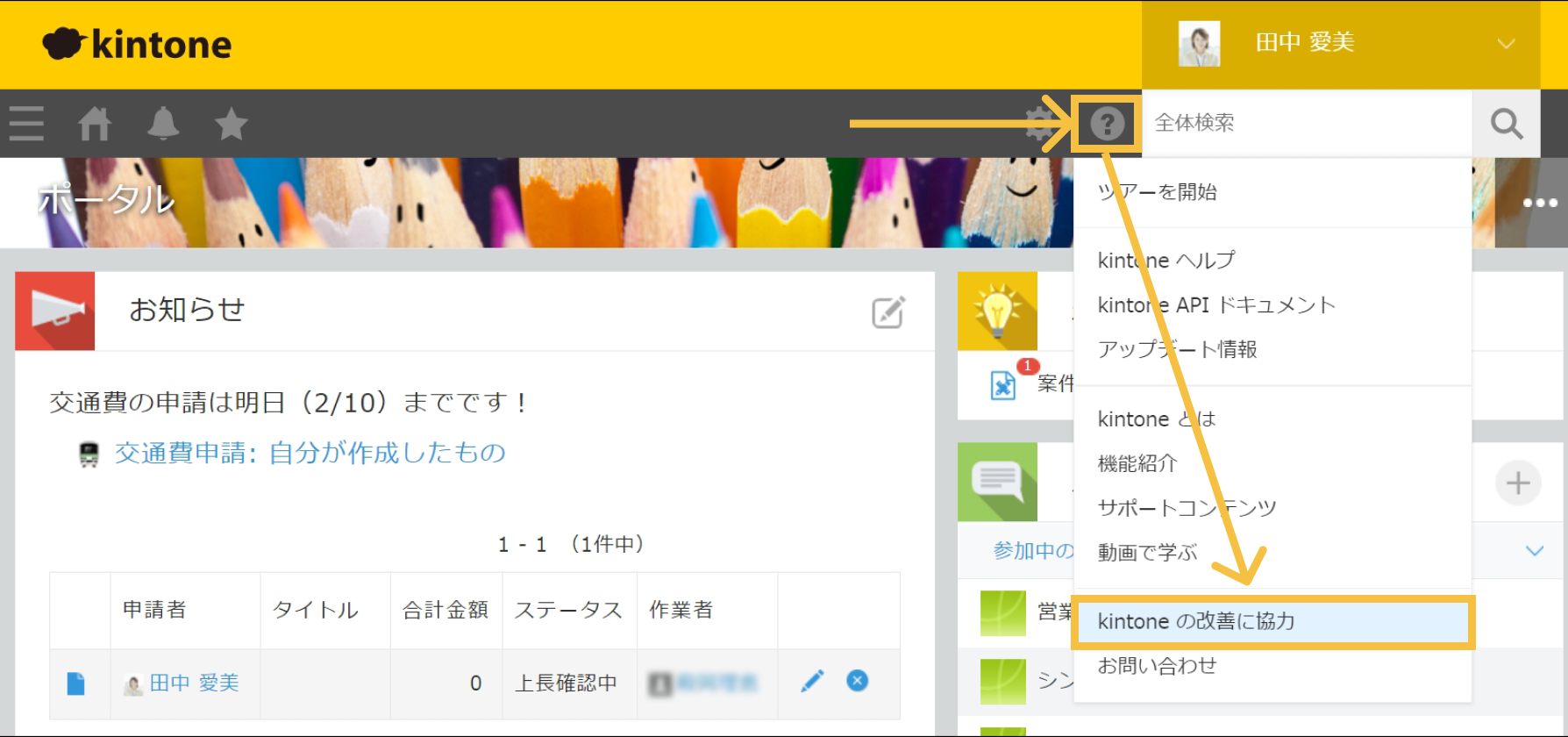Image resolution: width=1568 pixels, height=737 pixels.
Task: Expand the user account dropdown chevron
Action: (x=1506, y=44)
